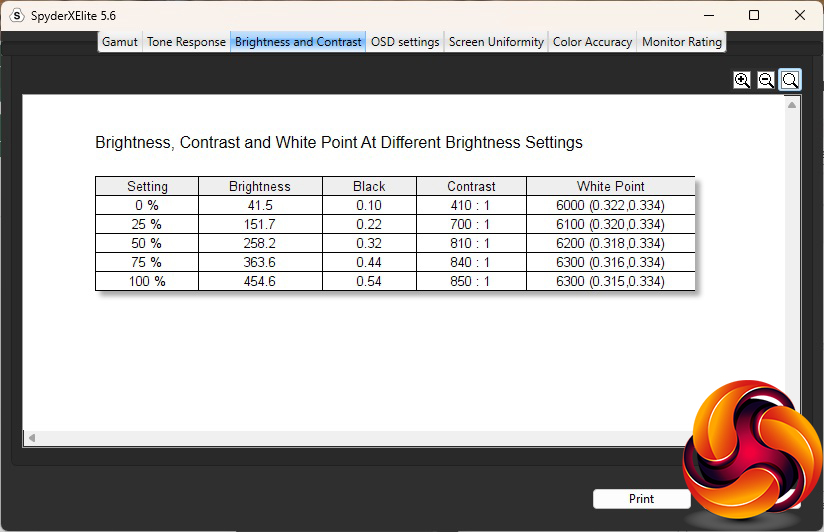Select the Brightness and Contrast tab
Image resolution: width=824 pixels, height=532 pixels.
298,42
